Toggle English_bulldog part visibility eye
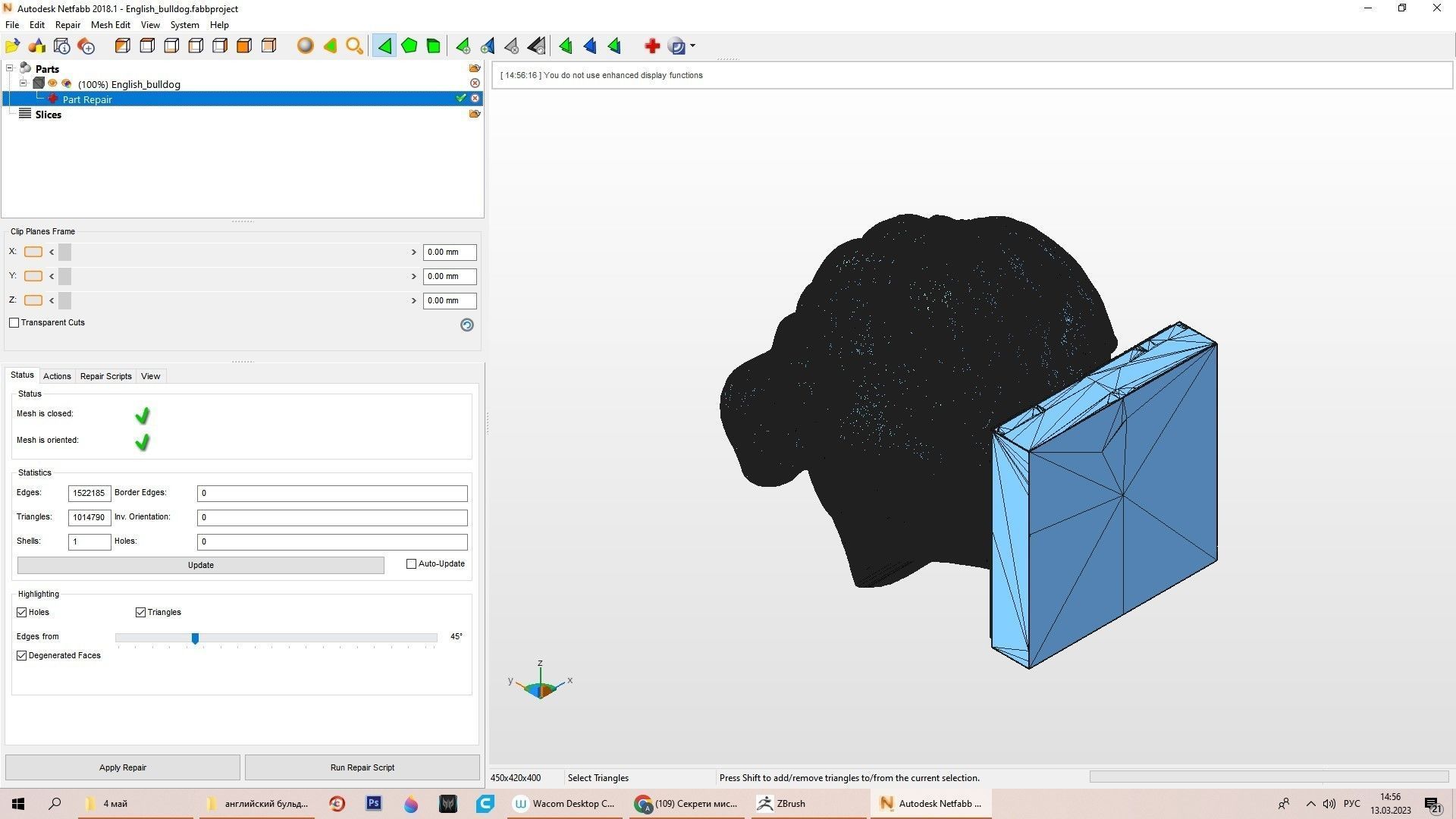Image resolution: width=1456 pixels, height=819 pixels. 53,83
